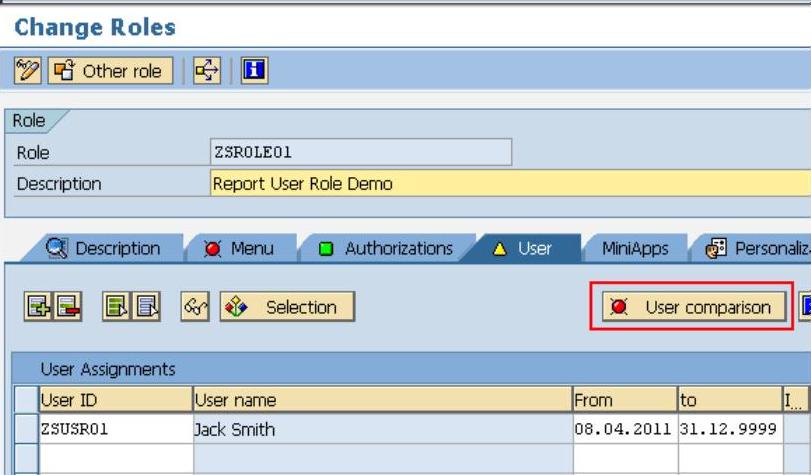Select the User tab

[x=523, y=249]
